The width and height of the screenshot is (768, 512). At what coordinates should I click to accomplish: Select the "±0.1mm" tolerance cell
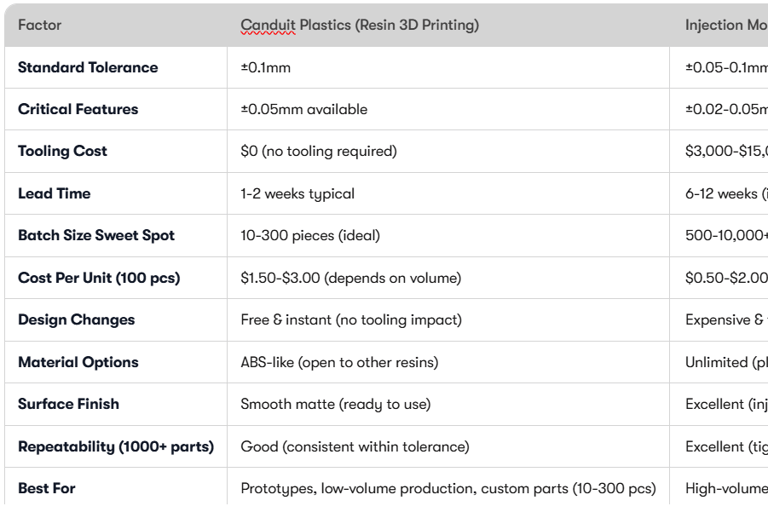click(266, 68)
